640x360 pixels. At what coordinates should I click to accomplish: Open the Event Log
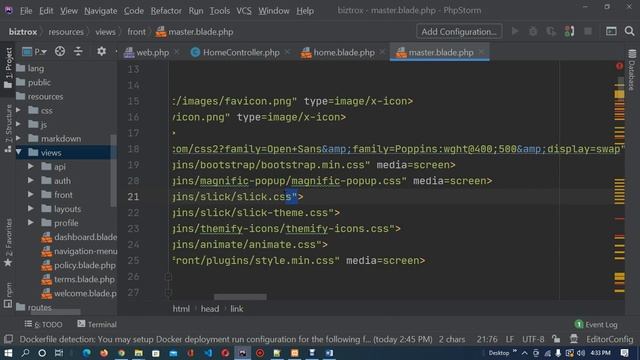(x=596, y=325)
